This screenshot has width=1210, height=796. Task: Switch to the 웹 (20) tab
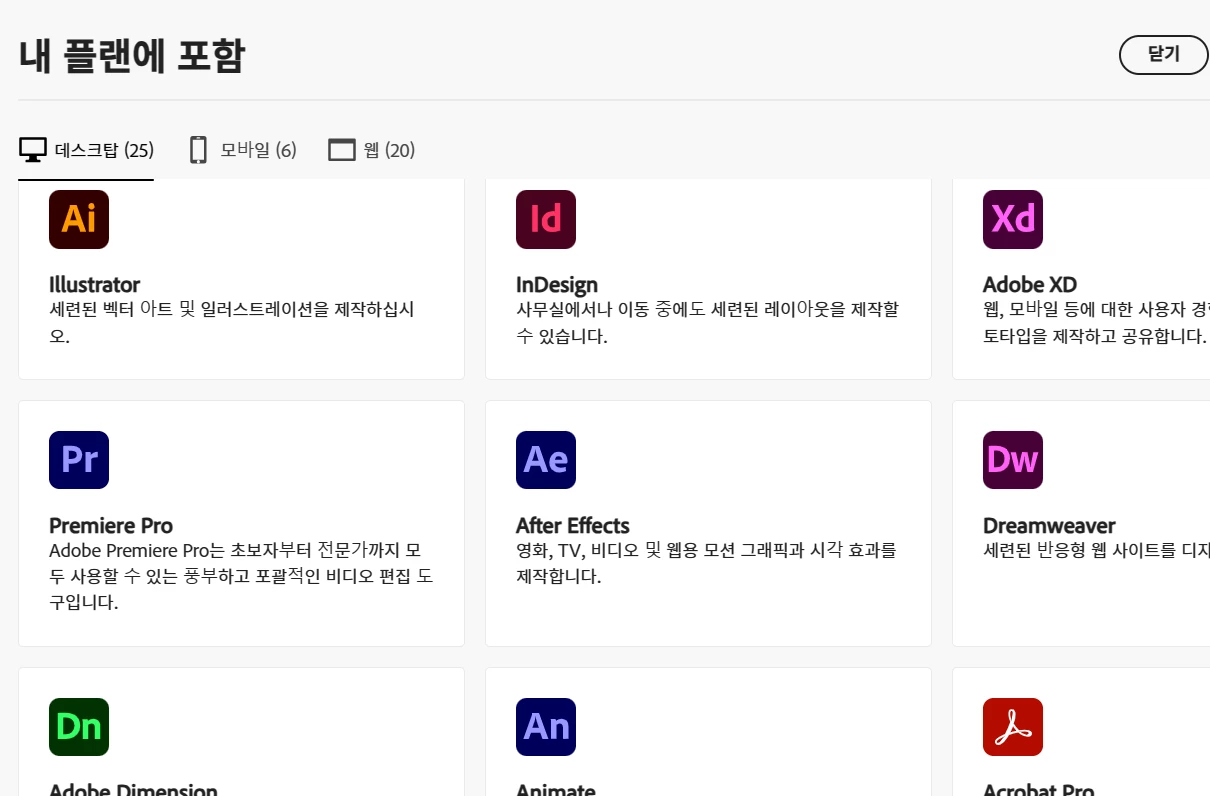tap(371, 150)
